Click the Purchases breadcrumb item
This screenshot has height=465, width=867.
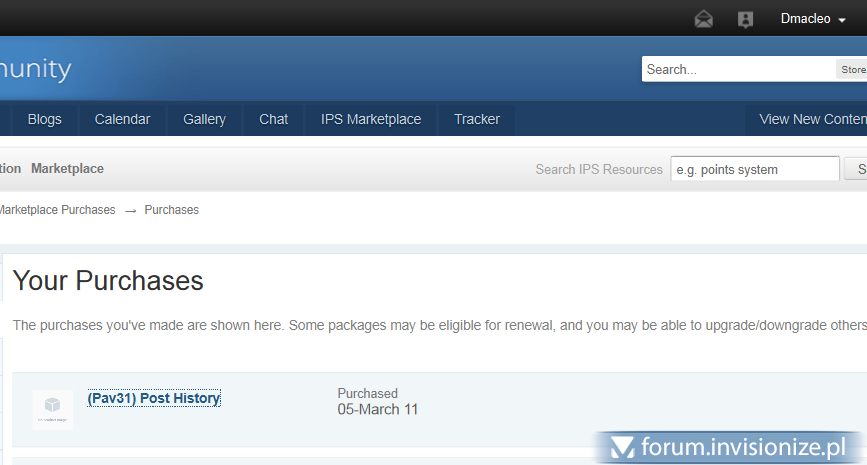tap(171, 210)
